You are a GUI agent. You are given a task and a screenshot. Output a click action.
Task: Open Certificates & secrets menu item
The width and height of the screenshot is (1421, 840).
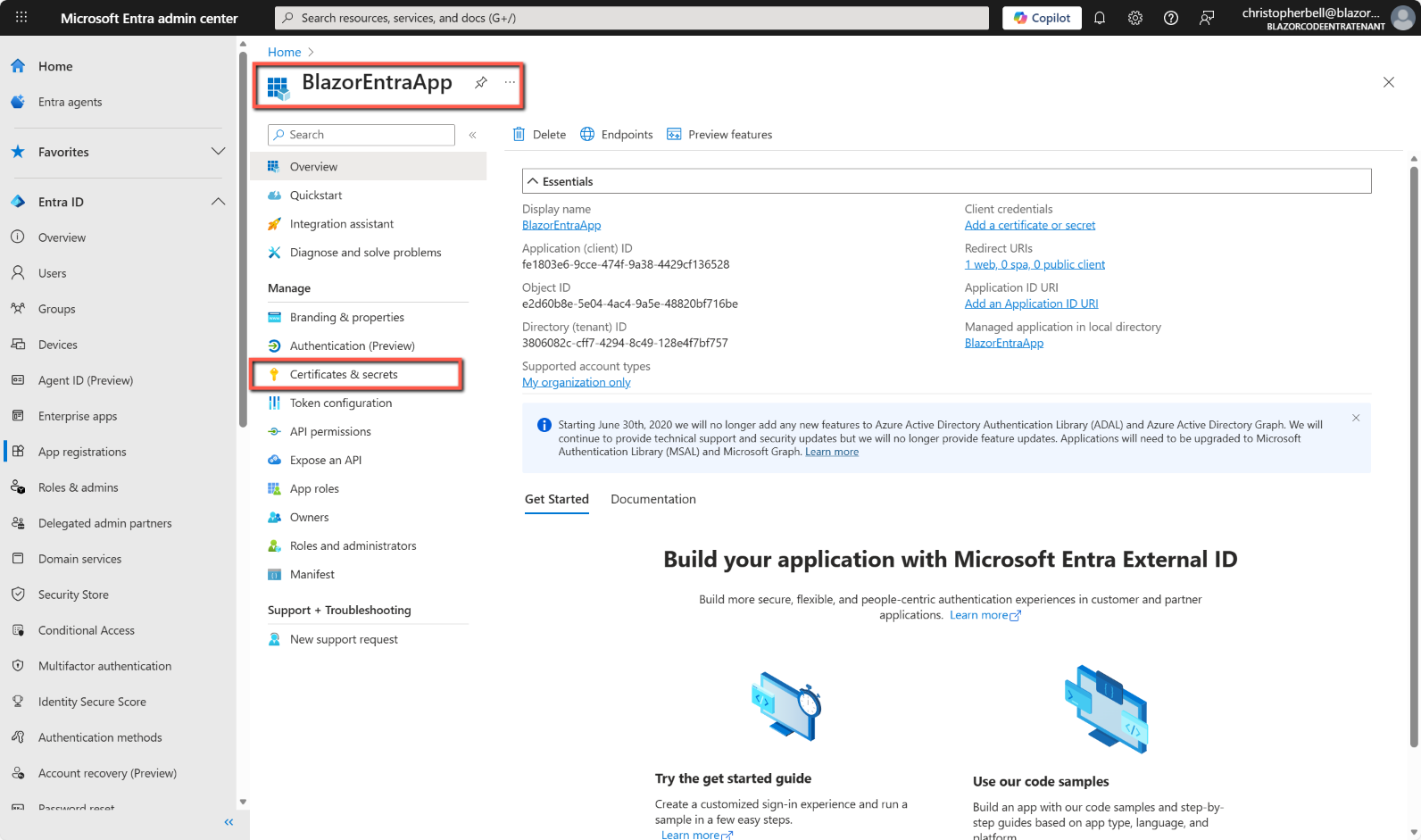pos(344,374)
